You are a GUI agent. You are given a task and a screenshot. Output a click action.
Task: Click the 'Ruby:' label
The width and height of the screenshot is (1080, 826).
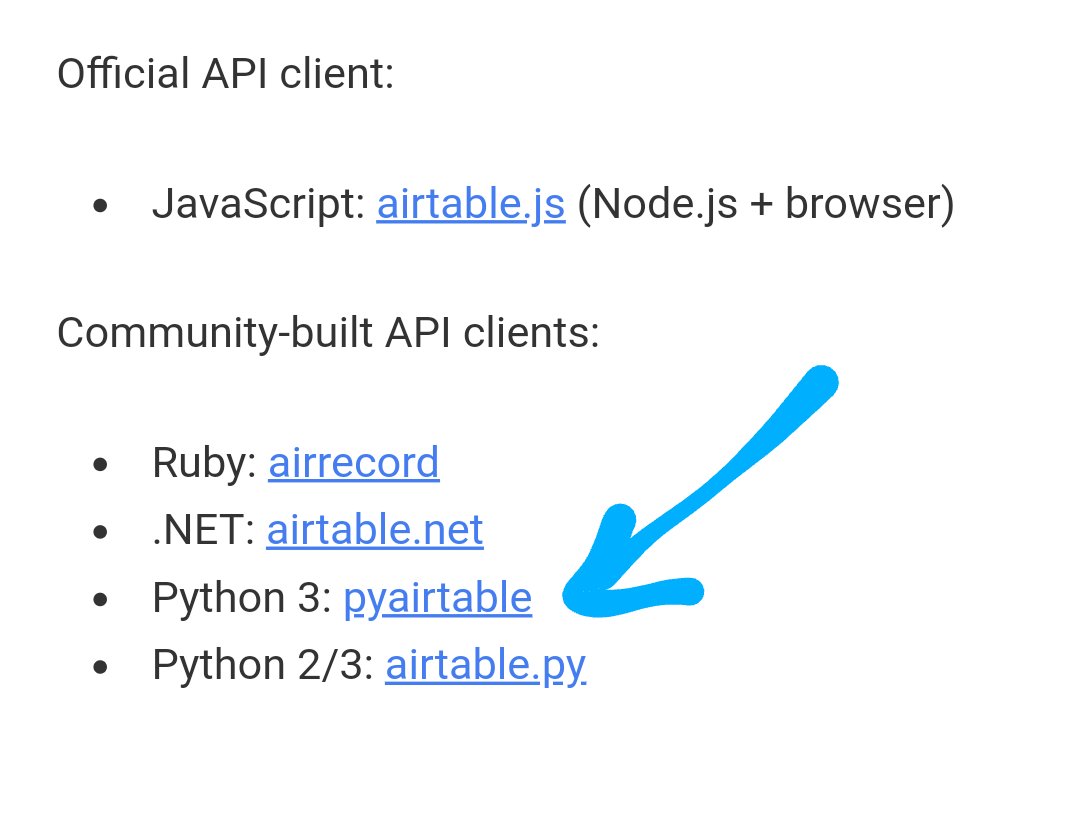click(x=205, y=463)
